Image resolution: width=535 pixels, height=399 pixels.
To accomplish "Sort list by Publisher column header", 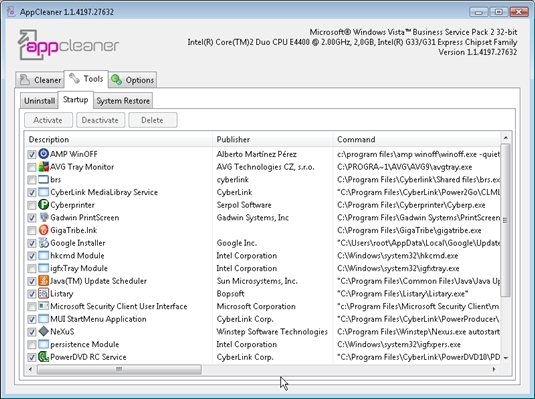I will [272, 139].
